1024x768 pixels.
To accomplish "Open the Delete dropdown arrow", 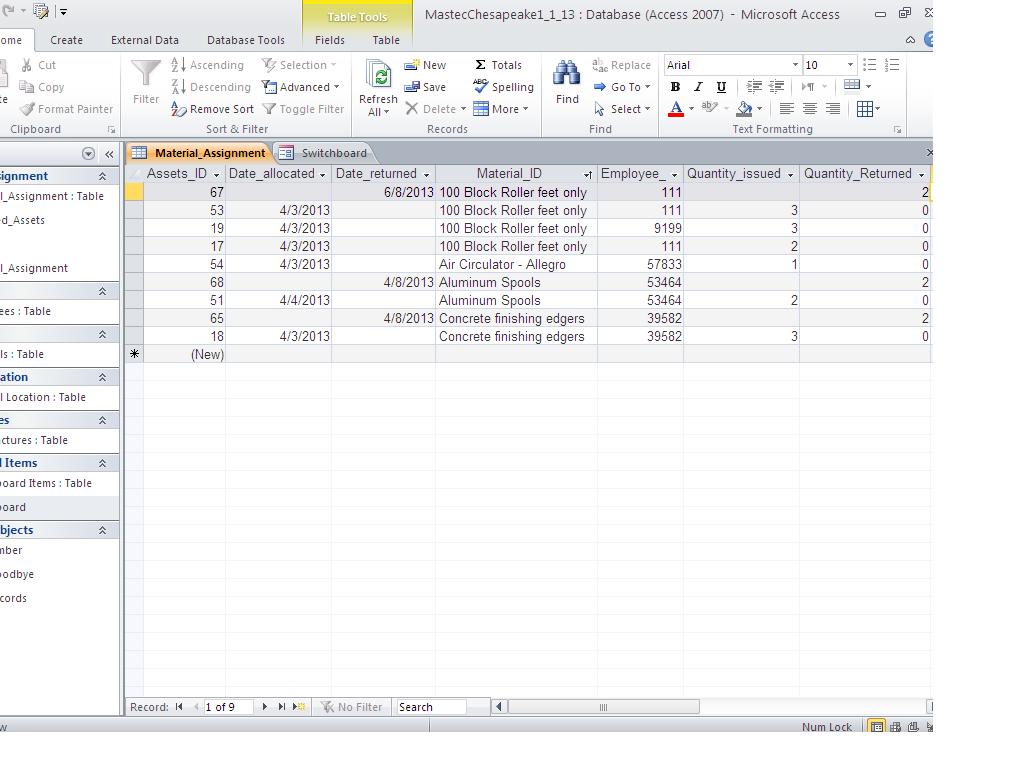I will pyautogui.click(x=463, y=109).
